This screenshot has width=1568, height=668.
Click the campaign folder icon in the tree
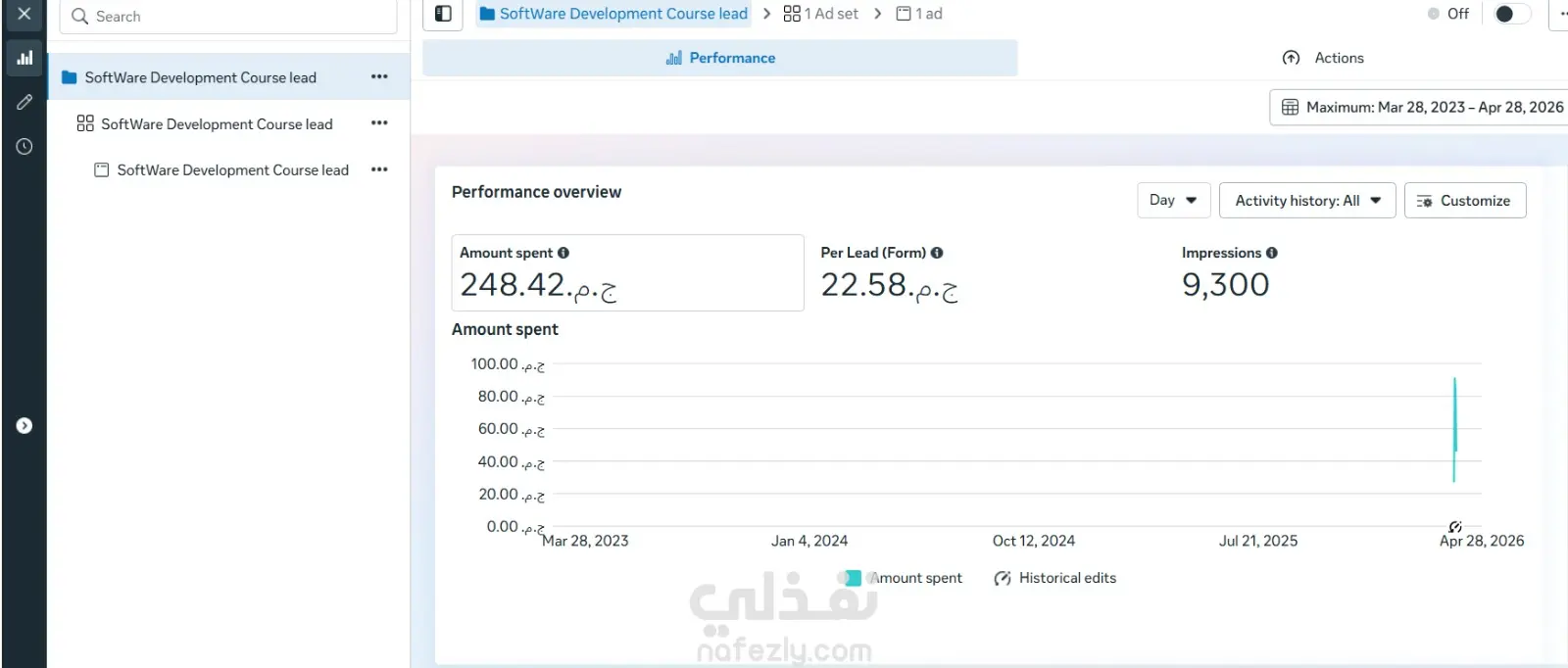[70, 77]
